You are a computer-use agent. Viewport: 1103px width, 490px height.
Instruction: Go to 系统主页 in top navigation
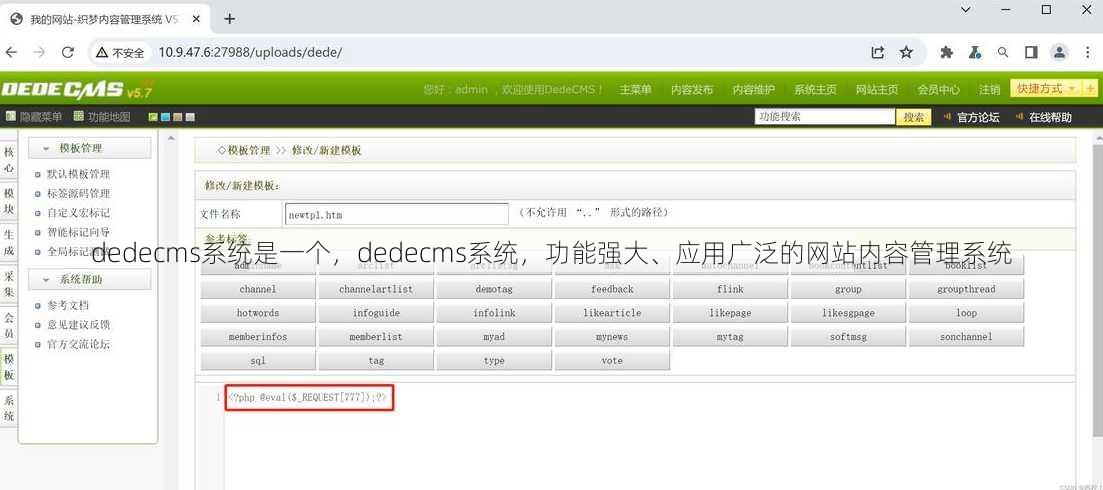pyautogui.click(x=815, y=89)
